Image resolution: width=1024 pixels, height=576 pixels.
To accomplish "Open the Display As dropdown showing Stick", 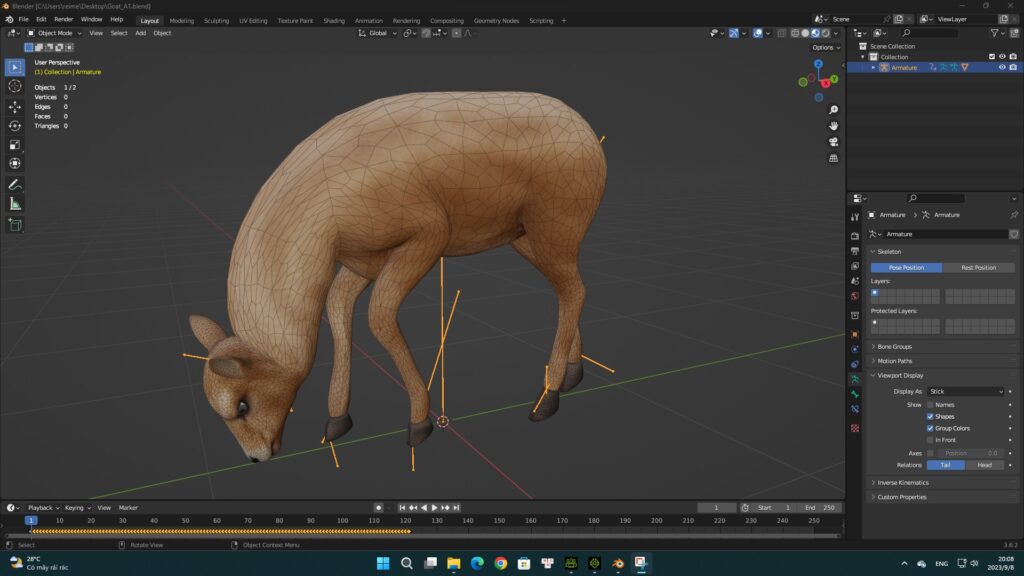I will [x=965, y=390].
